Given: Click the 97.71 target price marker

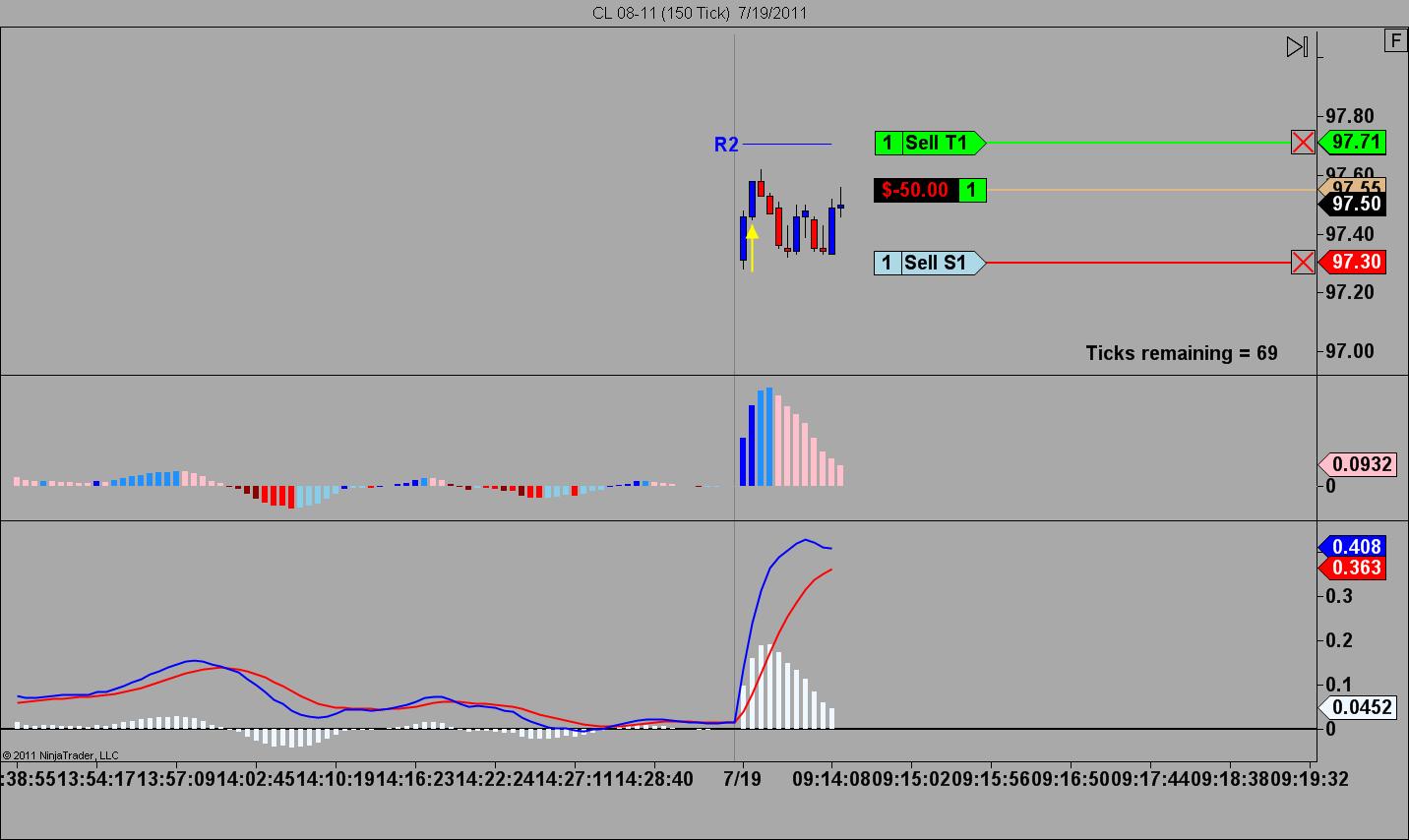Looking at the screenshot, I should [1353, 142].
